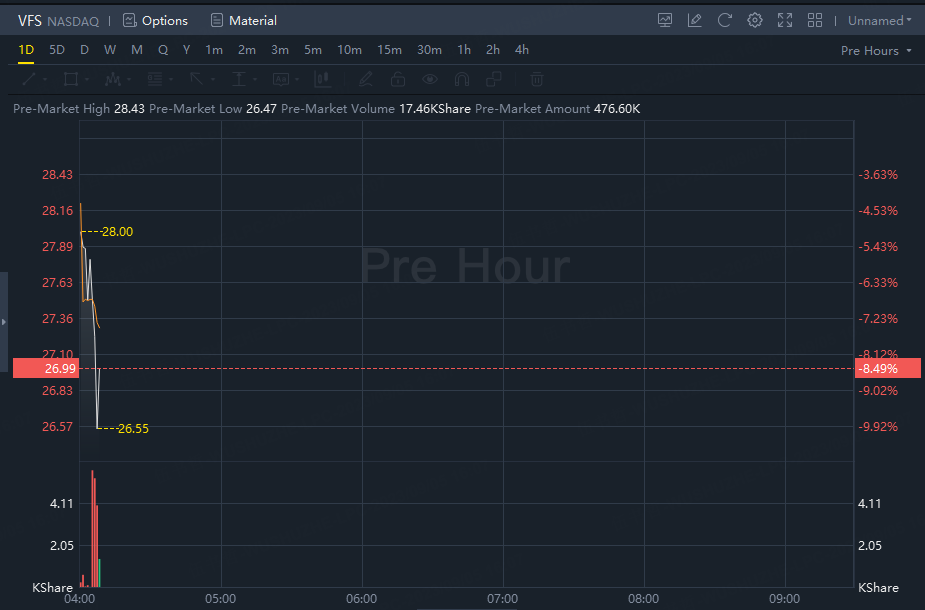Open dropdown arrow beside Fibonacci tool
This screenshot has height=610, width=925.
171,80
